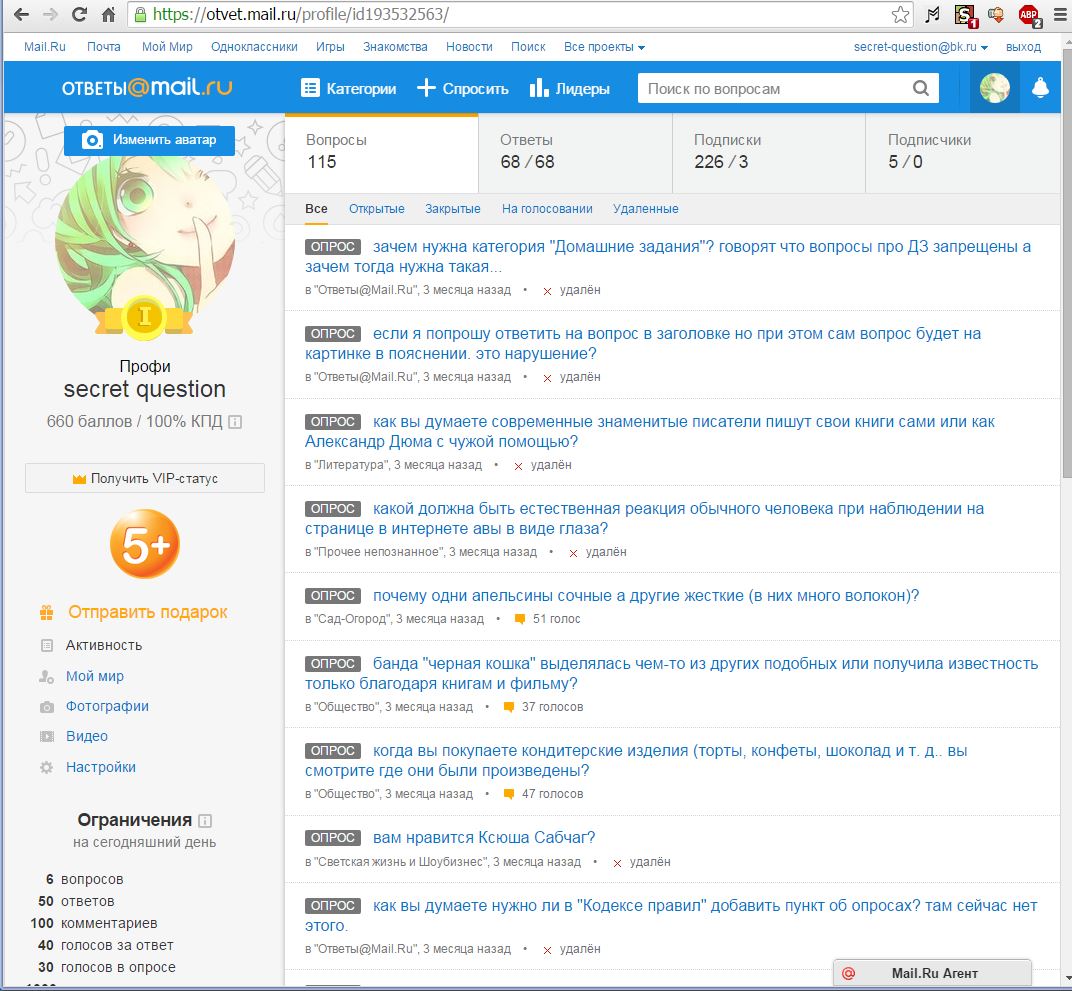Screen dimensions: 1072x991
Task: Filter questions by Закрытые
Action: coord(452,209)
